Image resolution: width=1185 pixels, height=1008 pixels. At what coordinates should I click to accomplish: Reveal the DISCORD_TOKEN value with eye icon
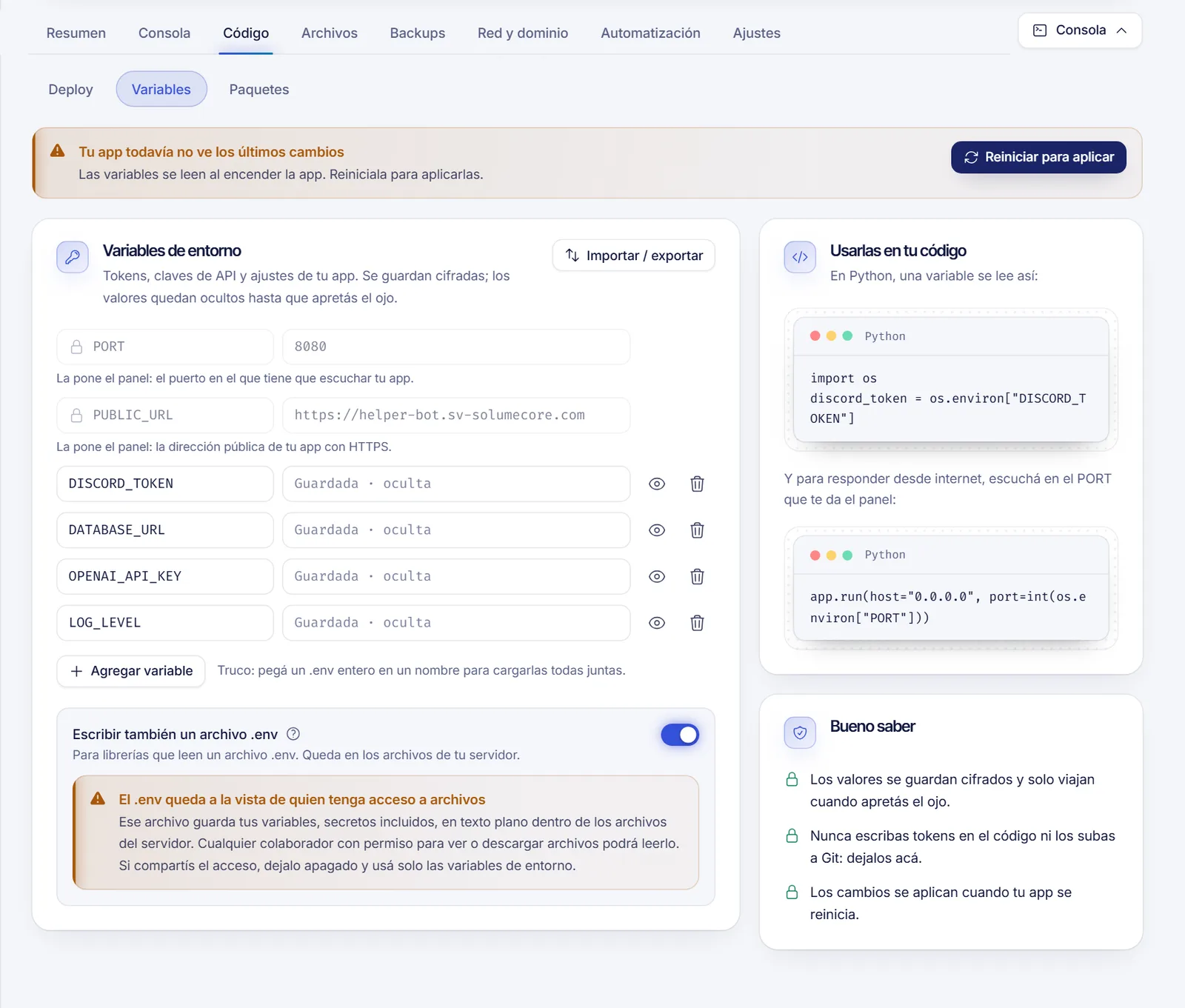657,484
